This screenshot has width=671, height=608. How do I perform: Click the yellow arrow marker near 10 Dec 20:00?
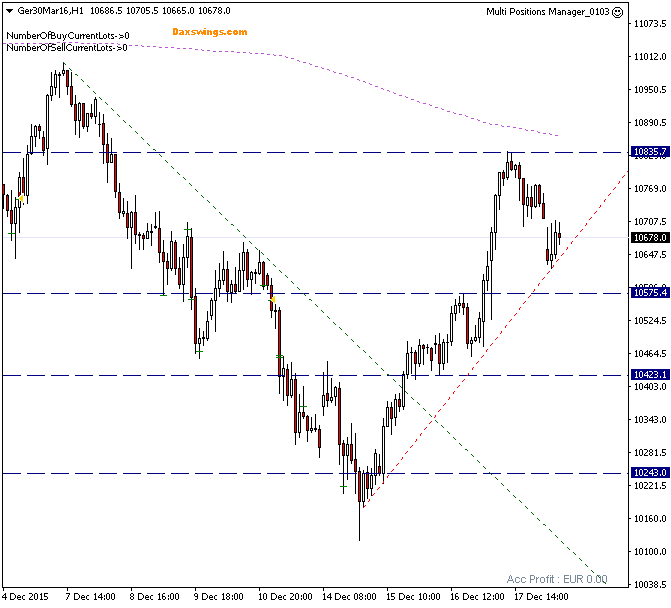[272, 300]
